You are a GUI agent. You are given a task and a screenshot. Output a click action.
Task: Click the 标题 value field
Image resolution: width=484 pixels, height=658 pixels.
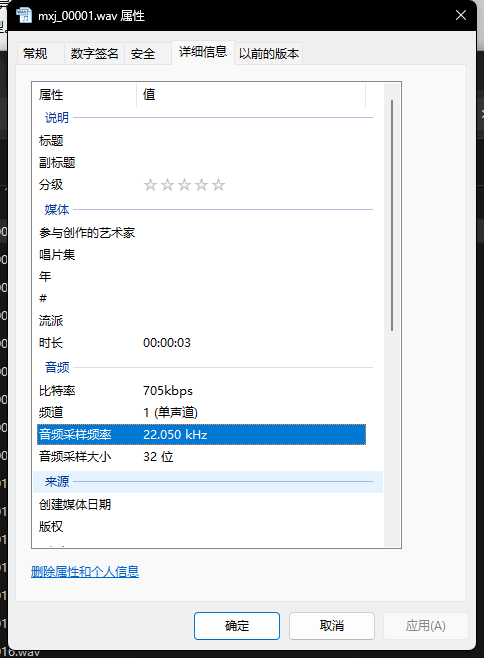pyautogui.click(x=254, y=140)
